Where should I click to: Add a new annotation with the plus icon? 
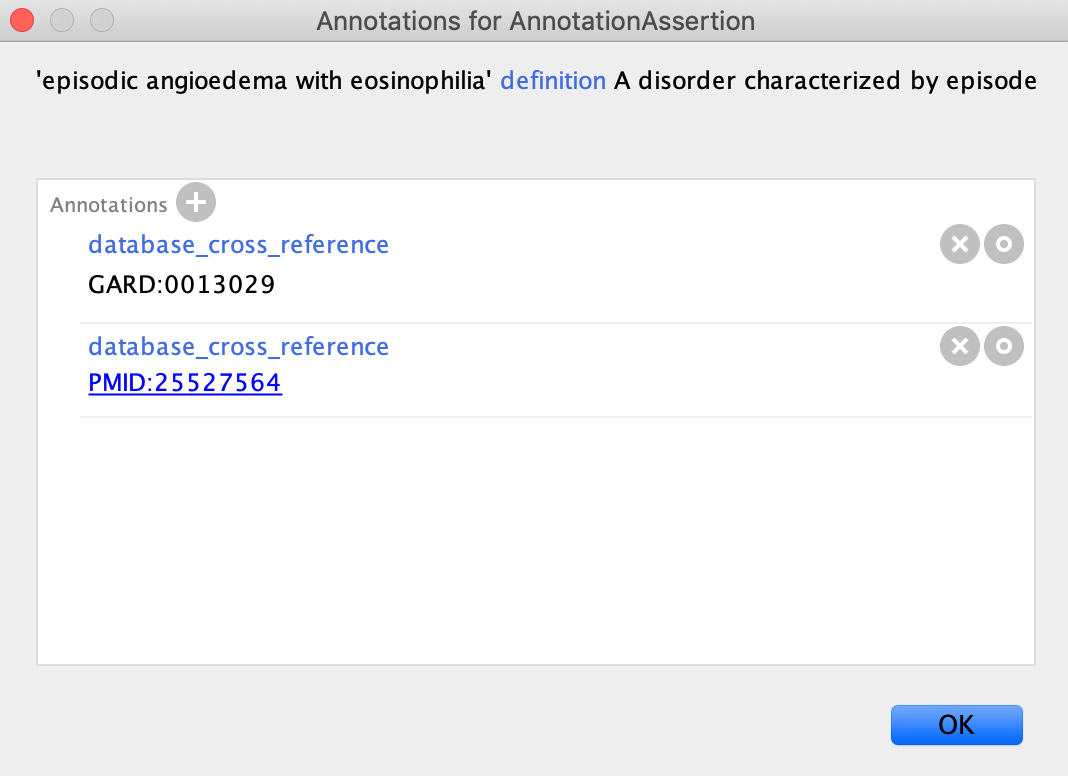(x=196, y=202)
